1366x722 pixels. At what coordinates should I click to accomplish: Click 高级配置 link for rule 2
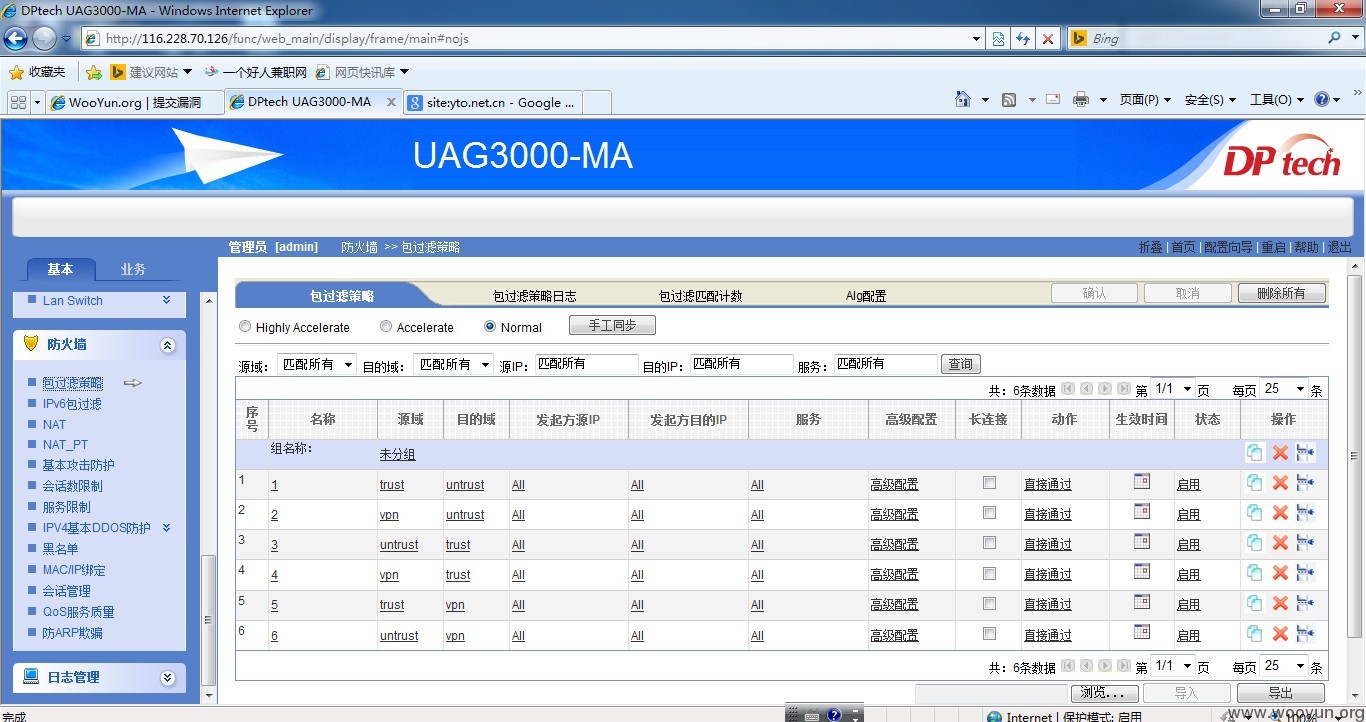click(x=894, y=515)
